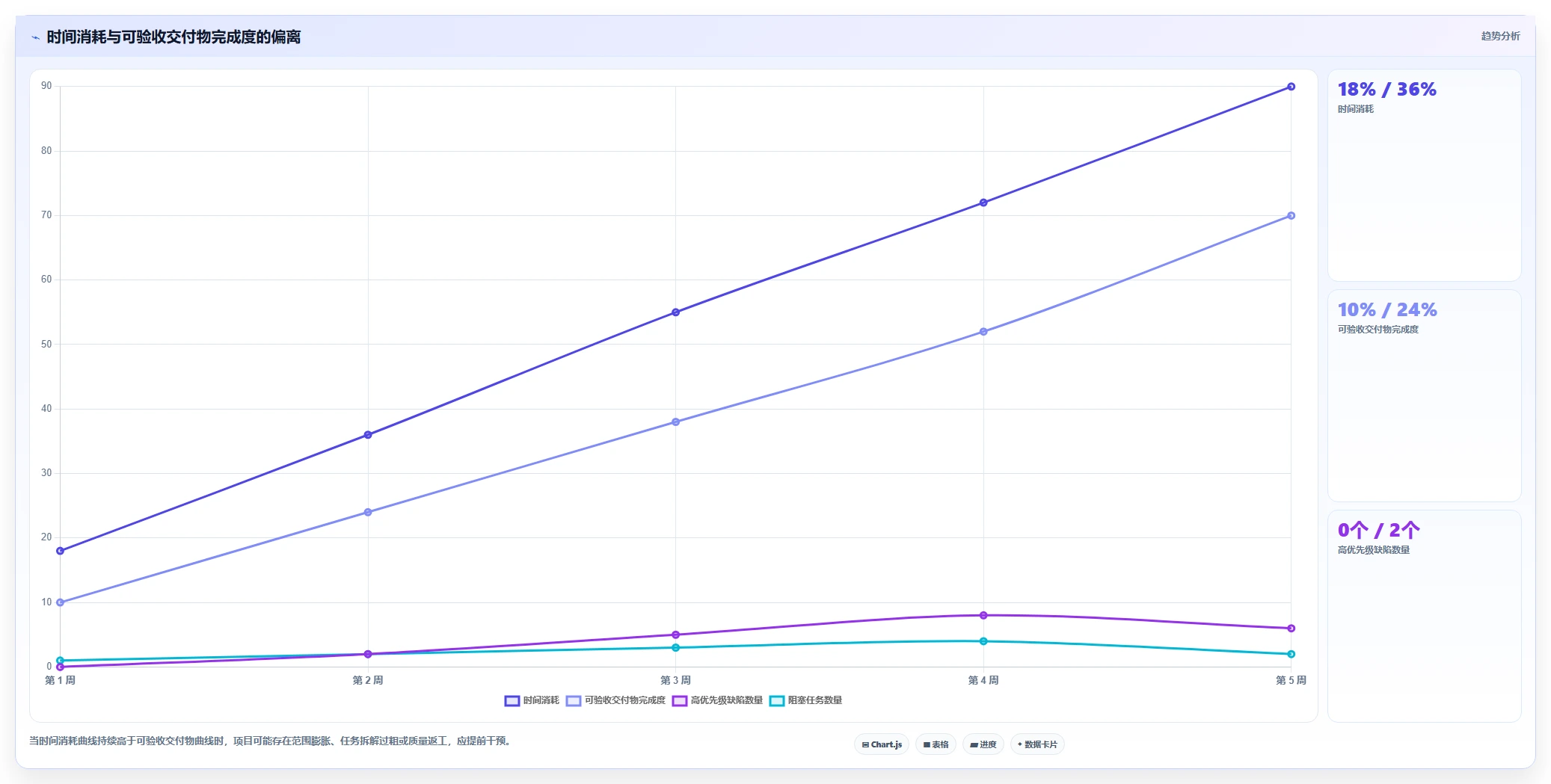Pick the 可验收交付物完成度 point at 第 5 周
The height and width of the screenshot is (784, 1551).
[1292, 216]
